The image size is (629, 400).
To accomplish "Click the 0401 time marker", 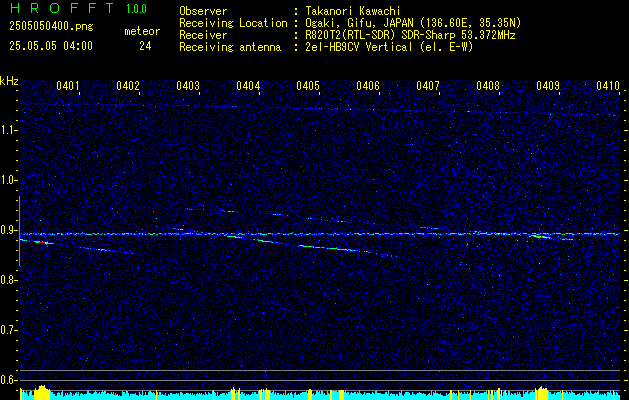I will pos(68,86).
